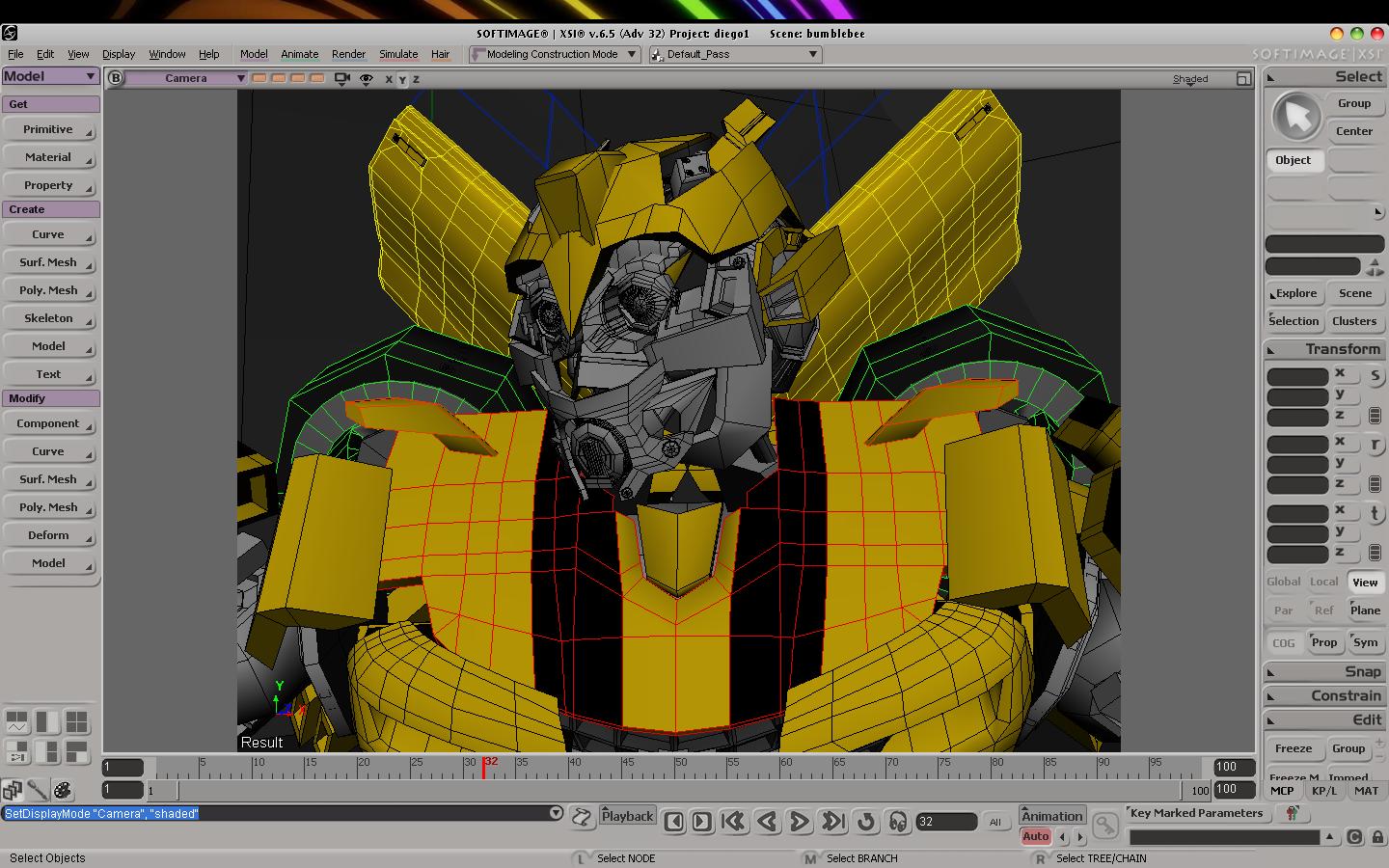This screenshot has height=868, width=1389.
Task: Open the Animate menu
Action: click(x=299, y=54)
